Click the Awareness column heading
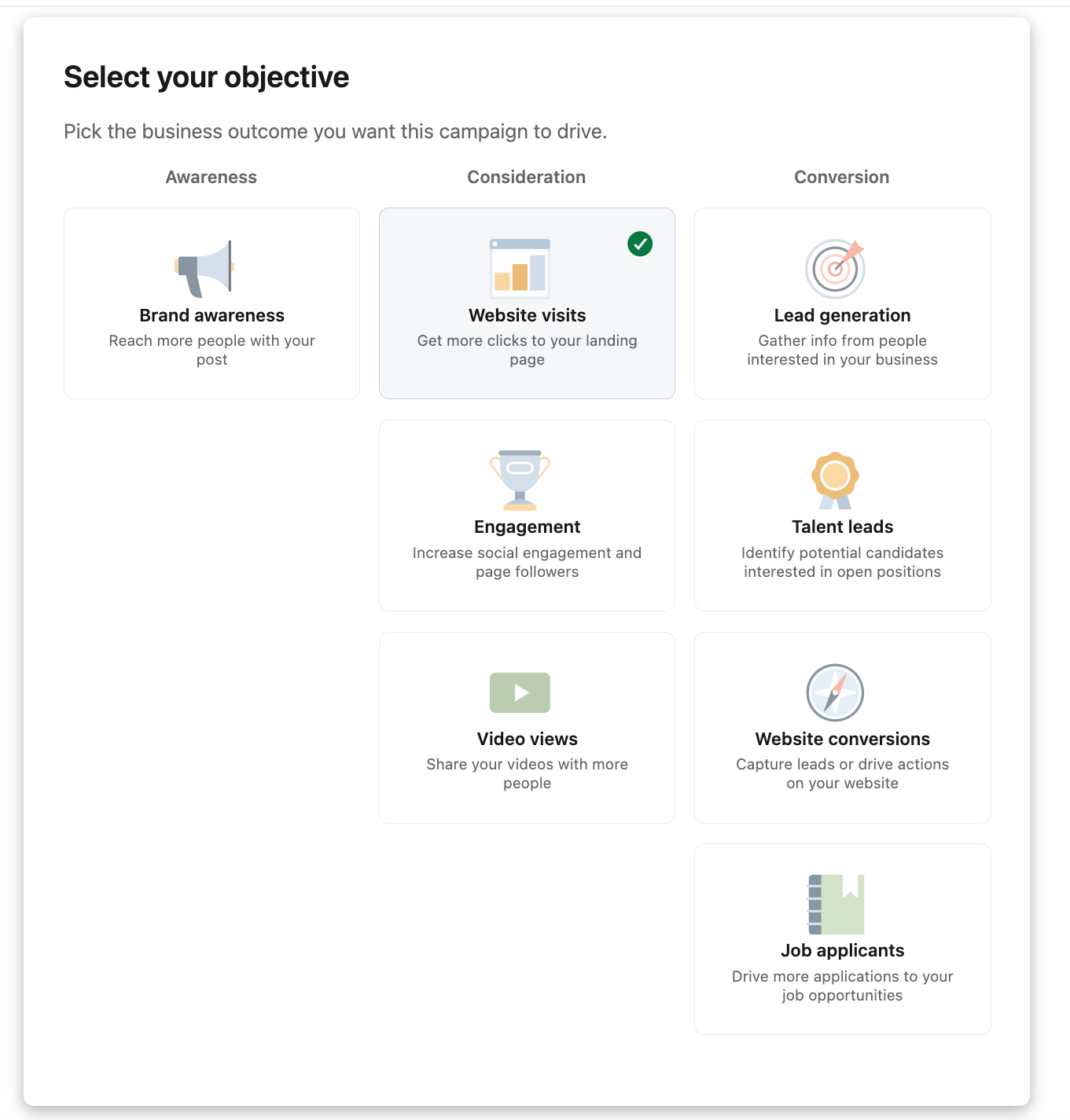1070x1120 pixels. pyautogui.click(x=211, y=178)
